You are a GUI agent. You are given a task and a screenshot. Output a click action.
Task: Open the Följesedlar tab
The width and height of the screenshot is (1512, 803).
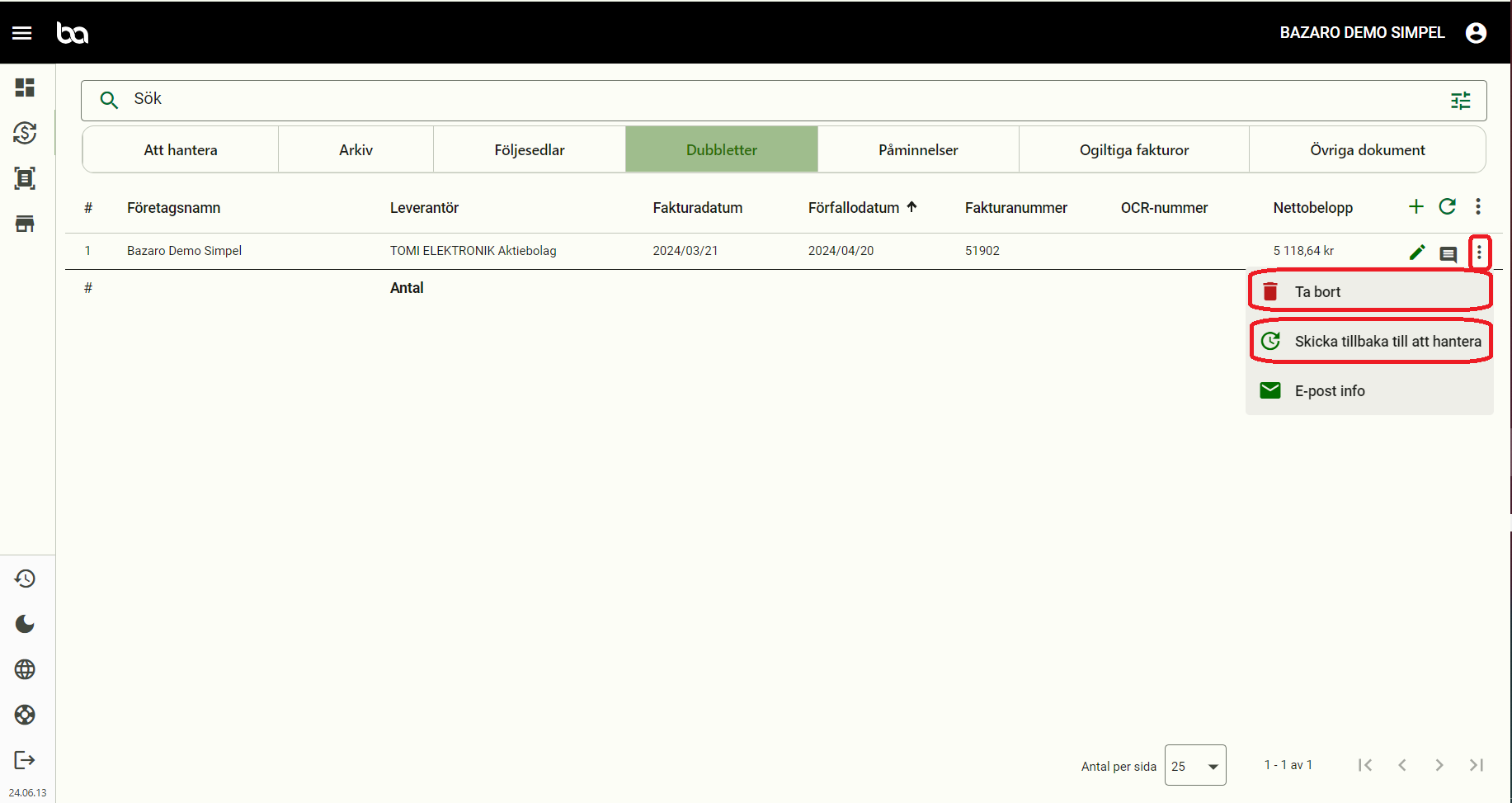pos(530,149)
